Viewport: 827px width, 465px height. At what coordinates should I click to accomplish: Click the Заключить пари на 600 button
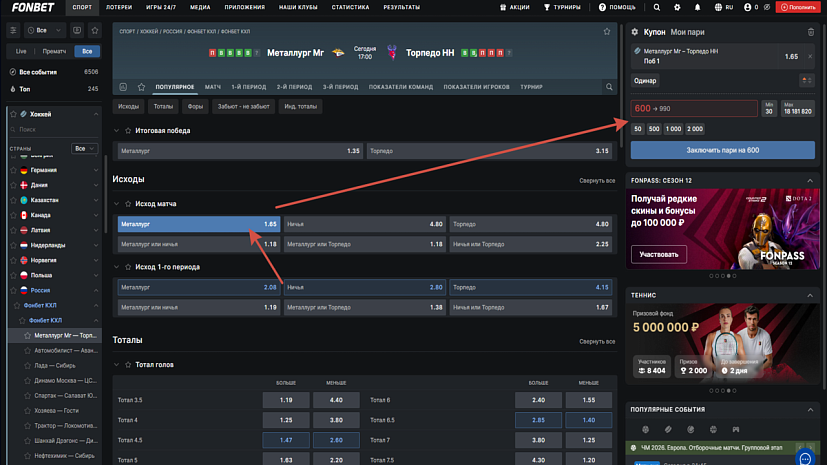click(723, 150)
